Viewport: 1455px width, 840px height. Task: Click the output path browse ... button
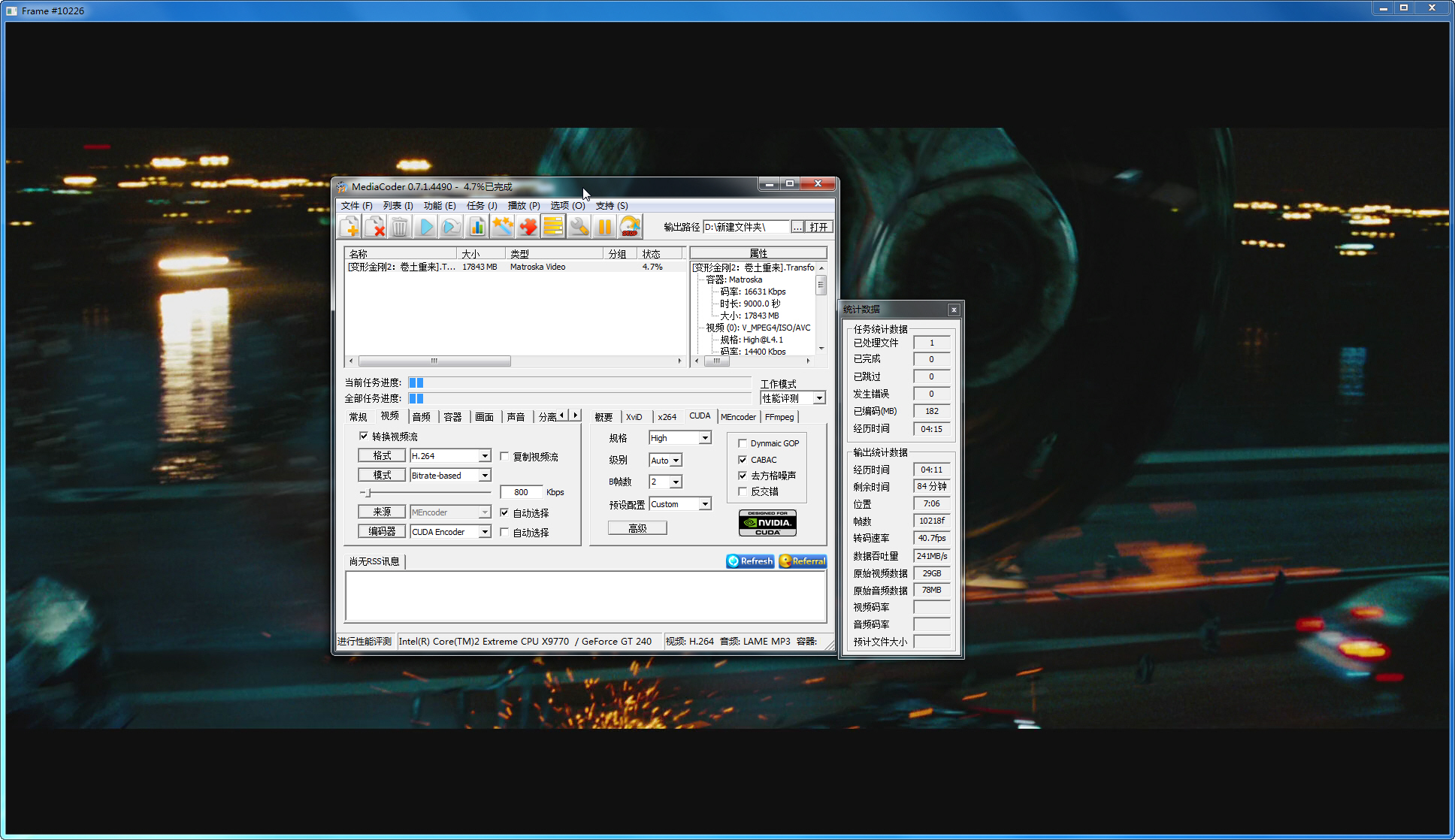797,227
